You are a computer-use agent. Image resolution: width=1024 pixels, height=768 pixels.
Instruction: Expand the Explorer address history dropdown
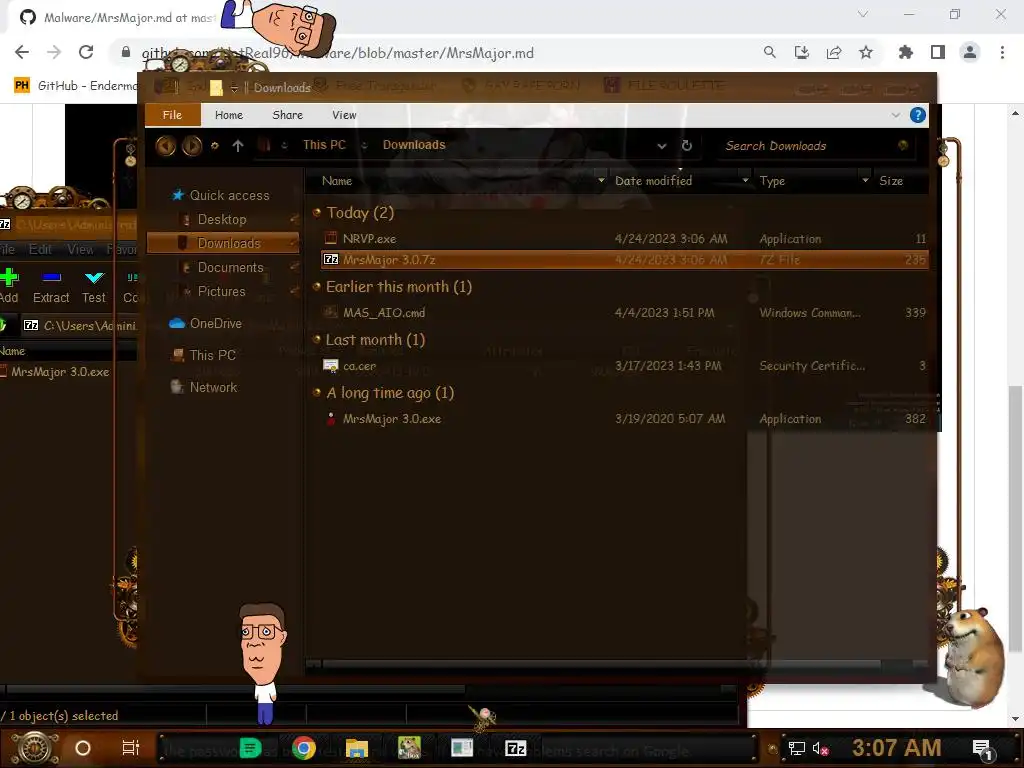[x=662, y=146]
